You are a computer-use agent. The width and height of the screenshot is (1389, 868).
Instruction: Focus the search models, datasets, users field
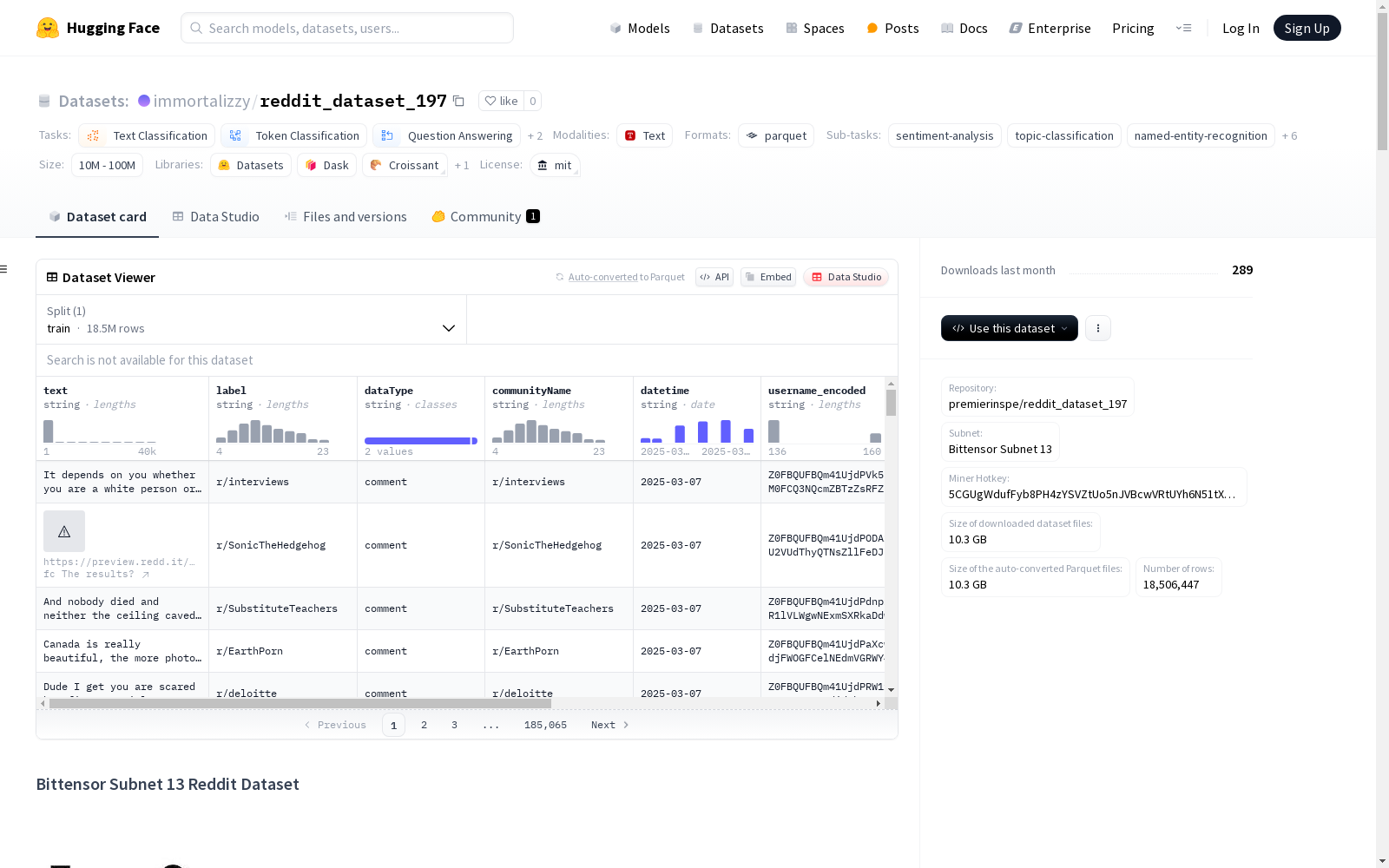click(347, 28)
